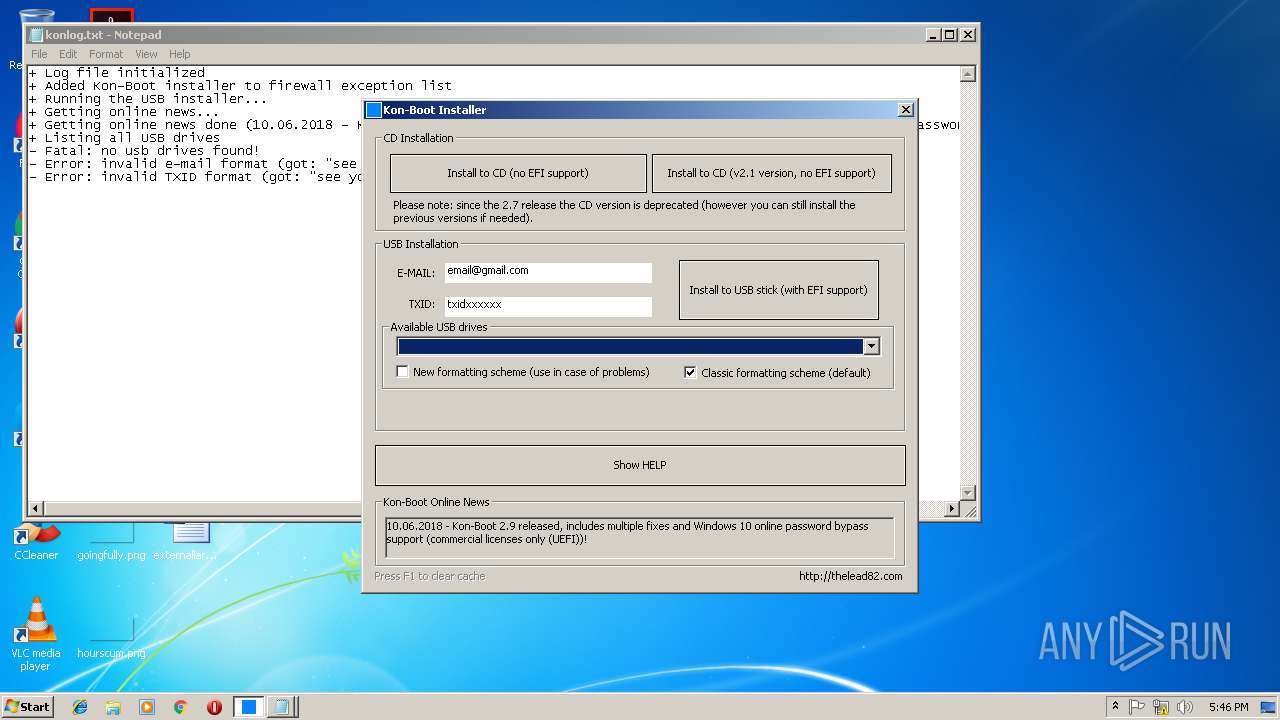Click Notepad vertical scrollbar up arrow

click(x=967, y=74)
